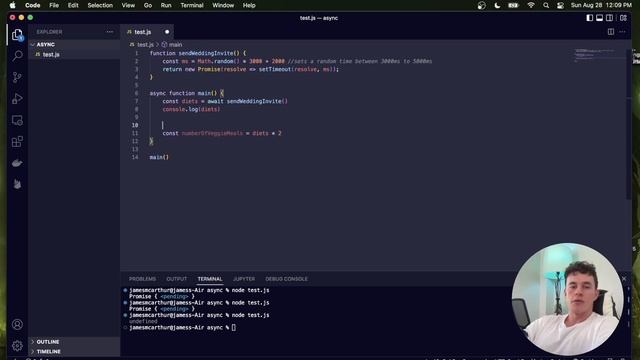Click the editor vertical scrollbar
The image size is (640, 360).
(x=629, y=124)
